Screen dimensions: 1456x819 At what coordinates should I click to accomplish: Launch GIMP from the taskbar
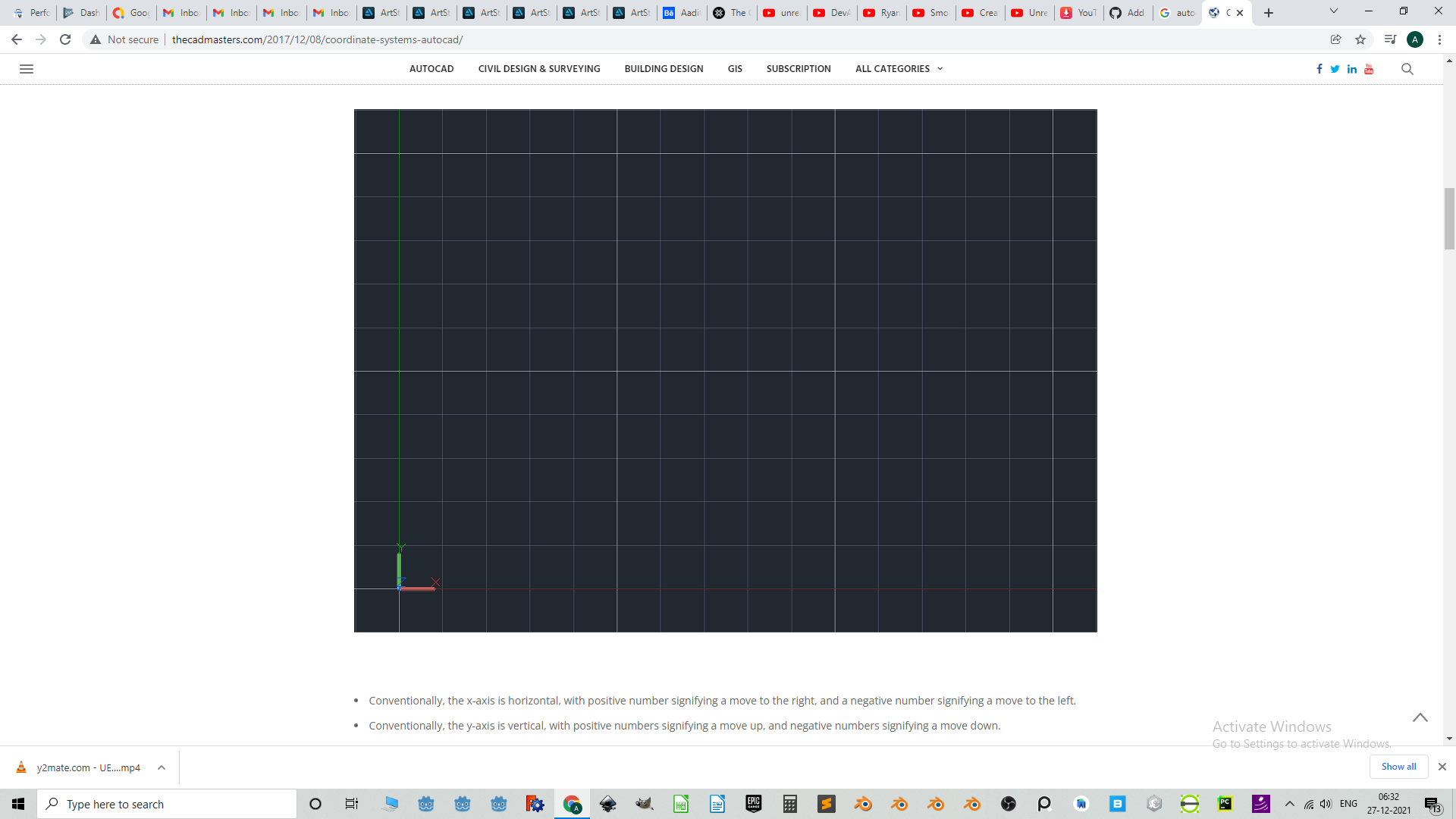[x=645, y=803]
